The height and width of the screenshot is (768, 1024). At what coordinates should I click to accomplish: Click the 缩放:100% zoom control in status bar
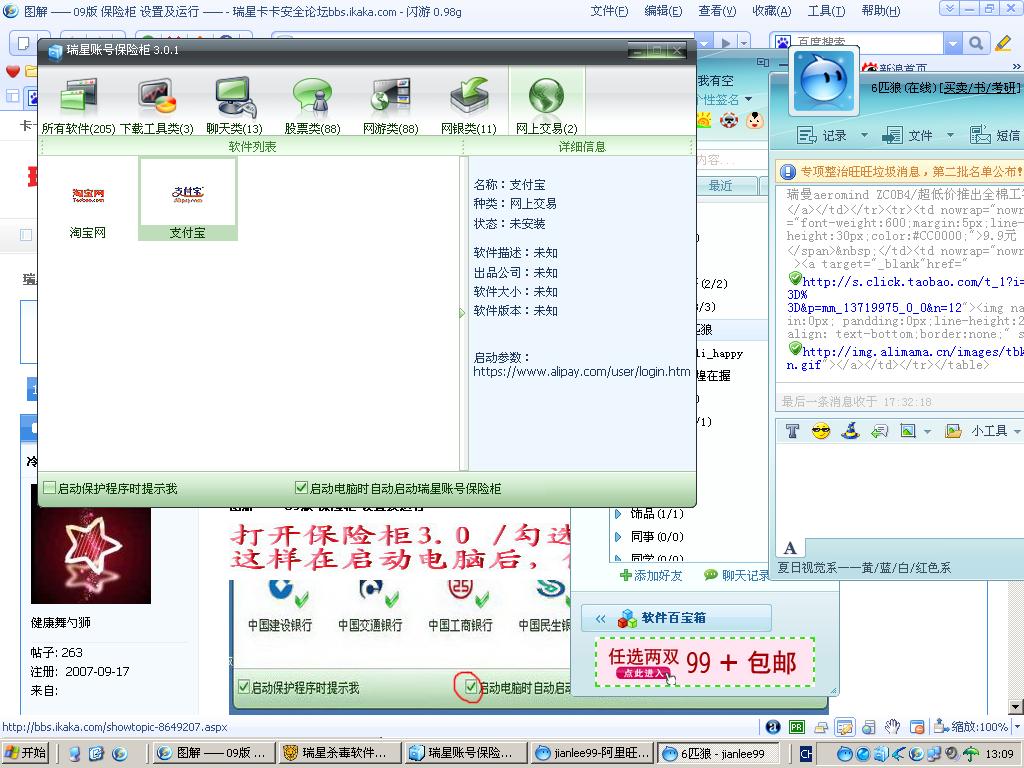[x=978, y=726]
